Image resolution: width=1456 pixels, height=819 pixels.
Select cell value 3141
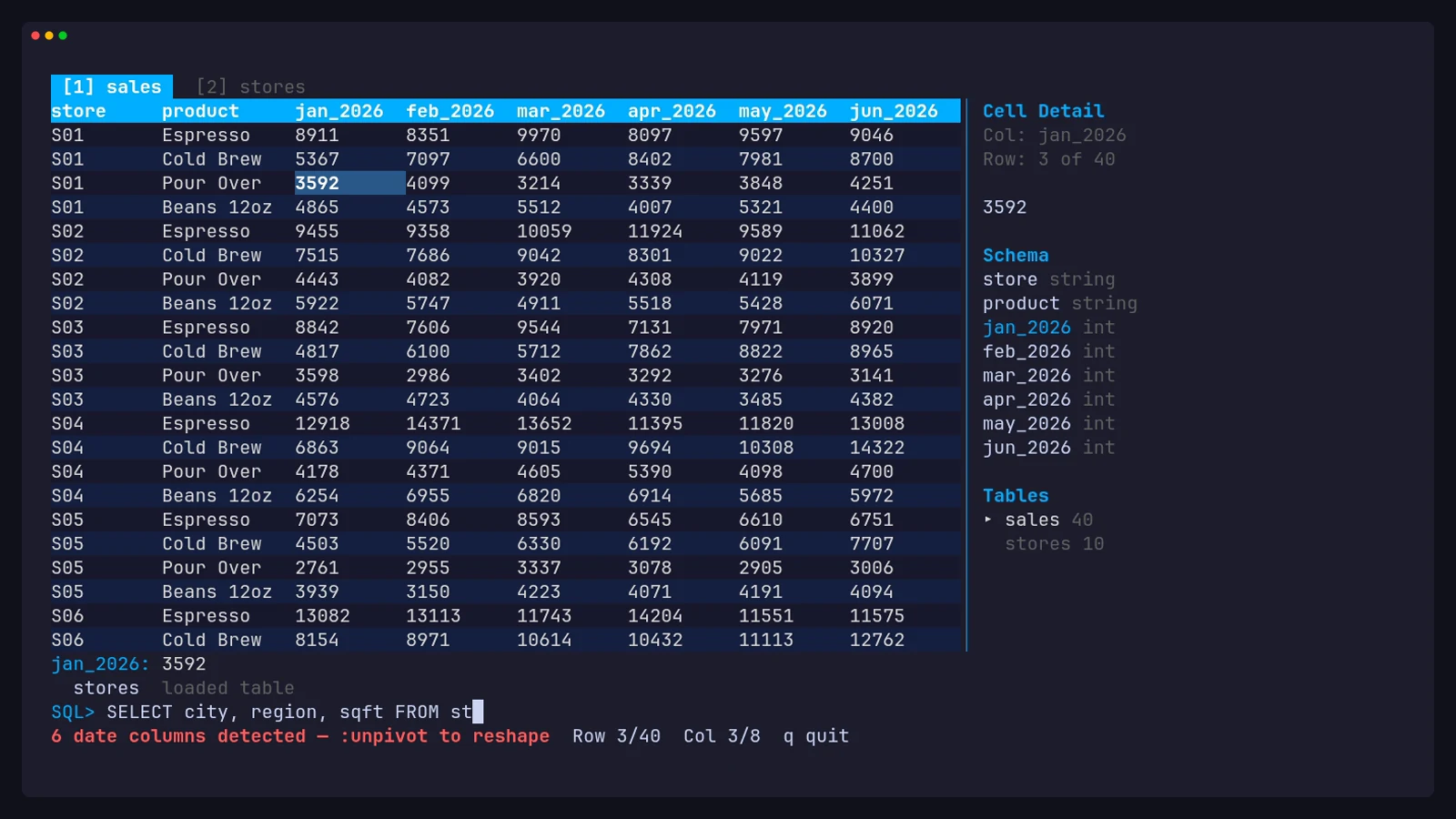[x=872, y=375]
